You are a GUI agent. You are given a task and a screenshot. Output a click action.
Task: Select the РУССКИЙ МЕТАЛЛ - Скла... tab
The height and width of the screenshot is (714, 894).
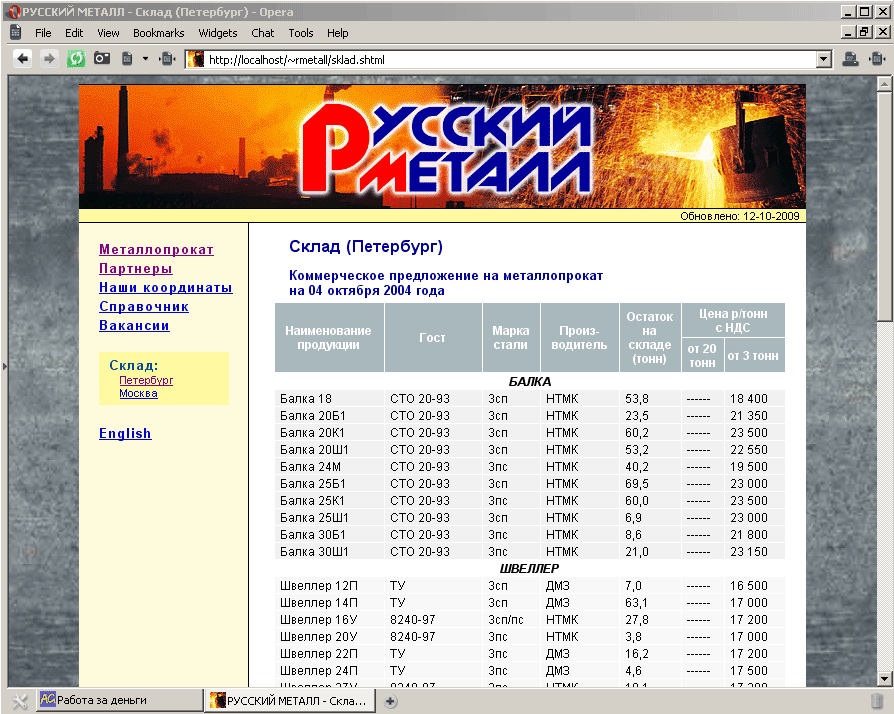click(x=290, y=700)
